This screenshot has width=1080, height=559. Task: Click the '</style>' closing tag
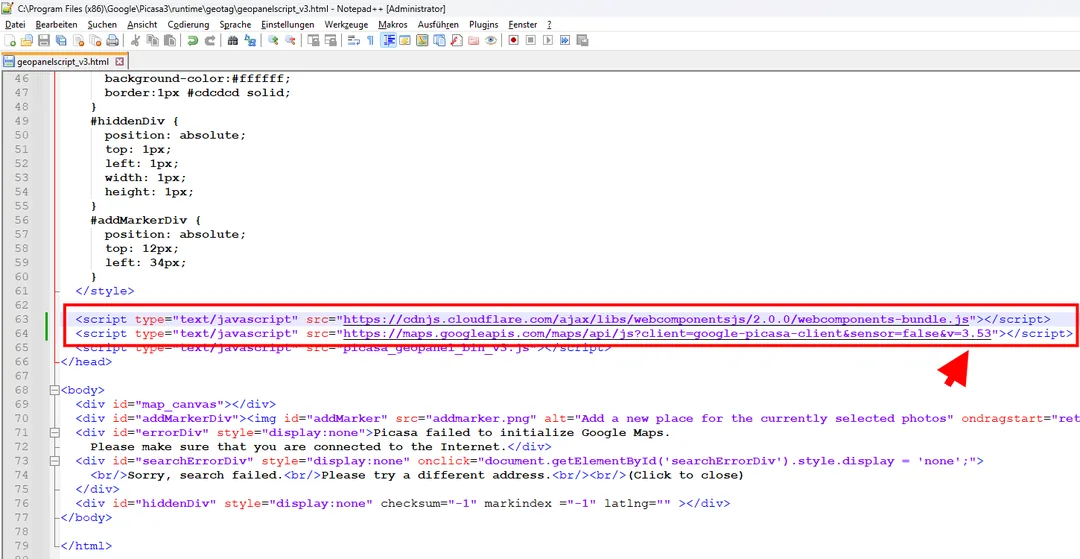[105, 291]
